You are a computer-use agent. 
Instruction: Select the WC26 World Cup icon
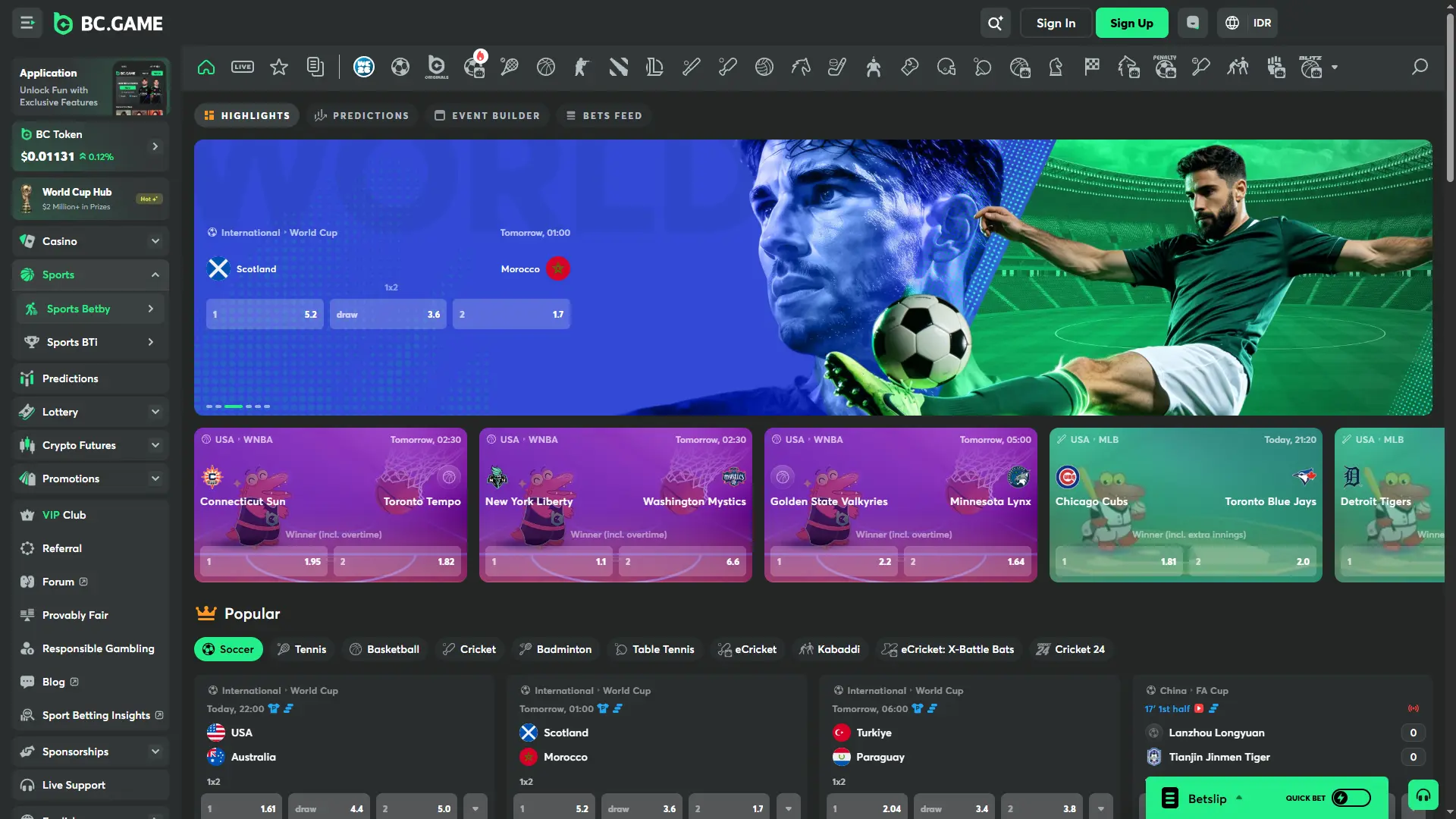tap(364, 67)
